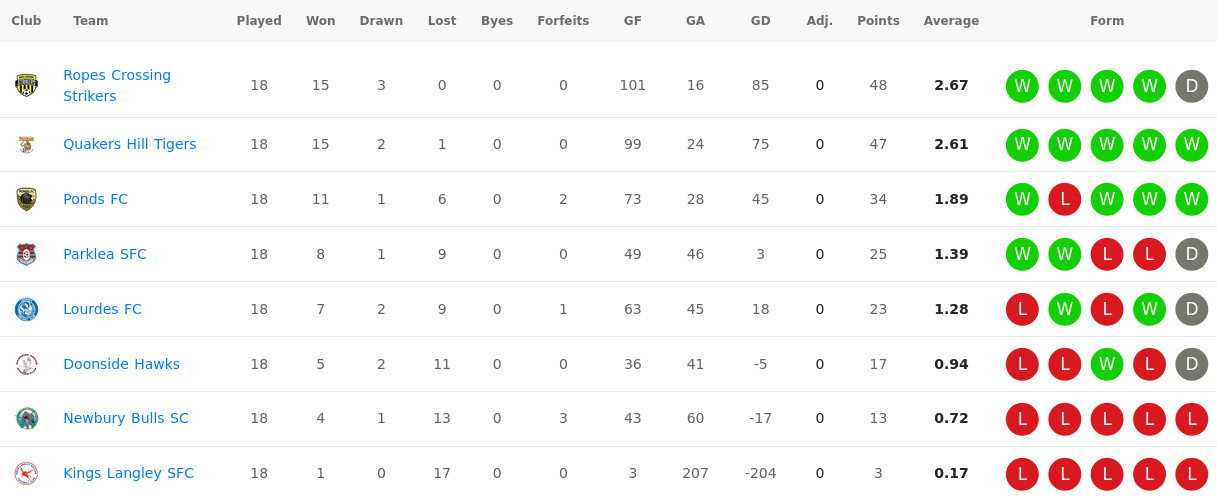Click Doonside Hawks' green W form badge
The height and width of the screenshot is (499, 1217).
pos(1107,364)
